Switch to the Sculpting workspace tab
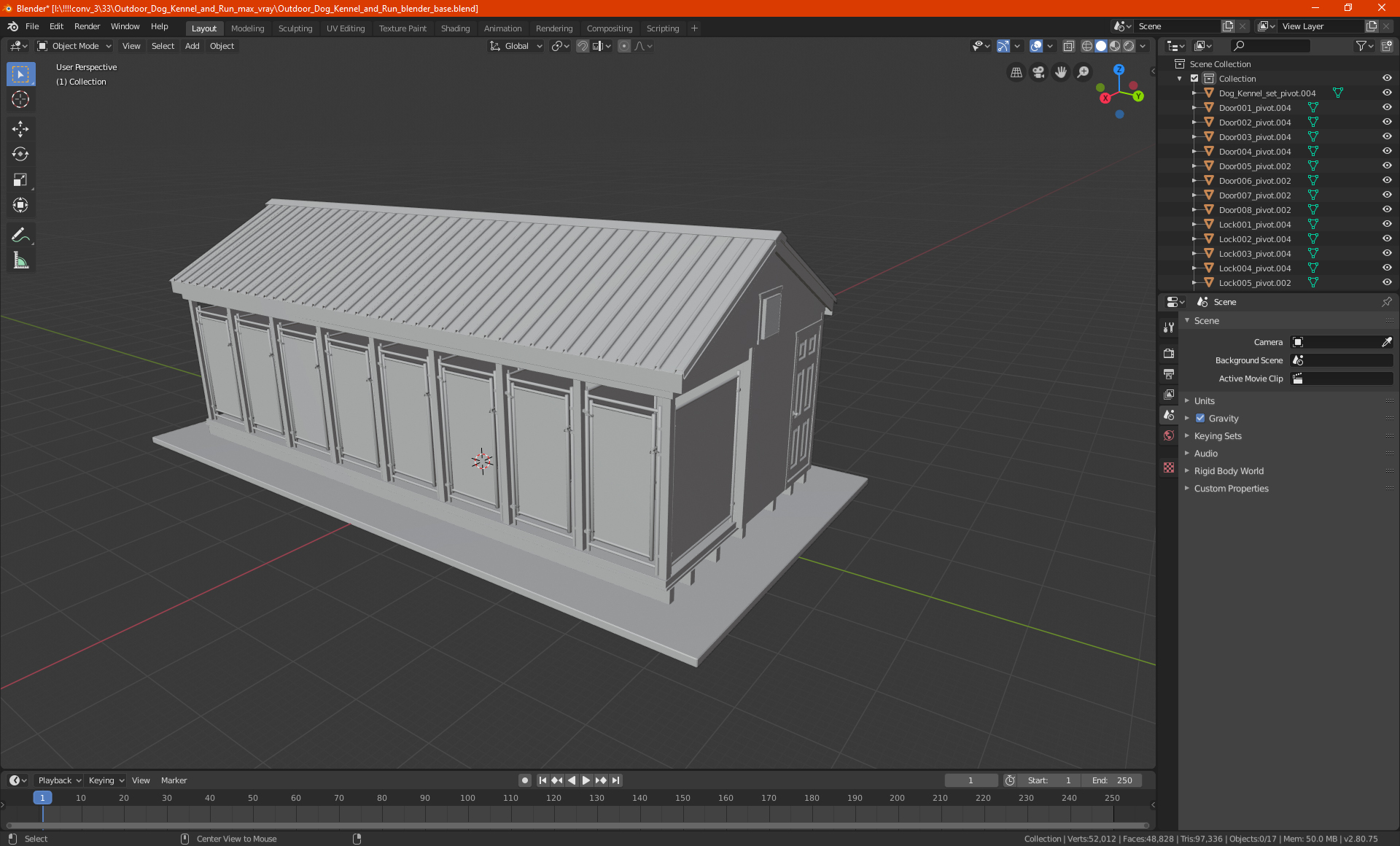This screenshot has height=846, width=1400. [295, 28]
